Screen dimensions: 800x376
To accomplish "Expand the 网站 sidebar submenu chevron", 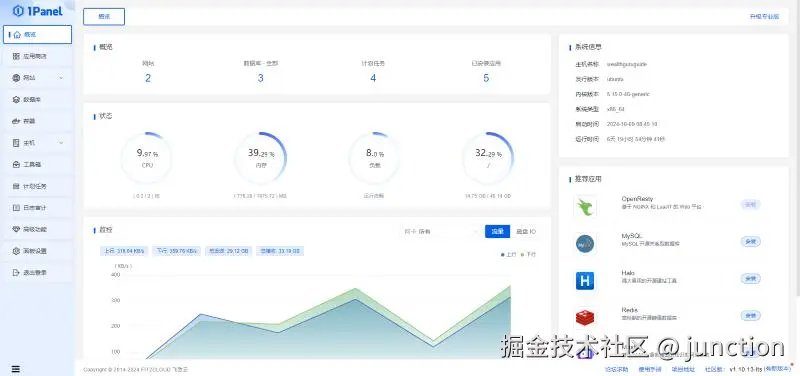I will pyautogui.click(x=61, y=78).
